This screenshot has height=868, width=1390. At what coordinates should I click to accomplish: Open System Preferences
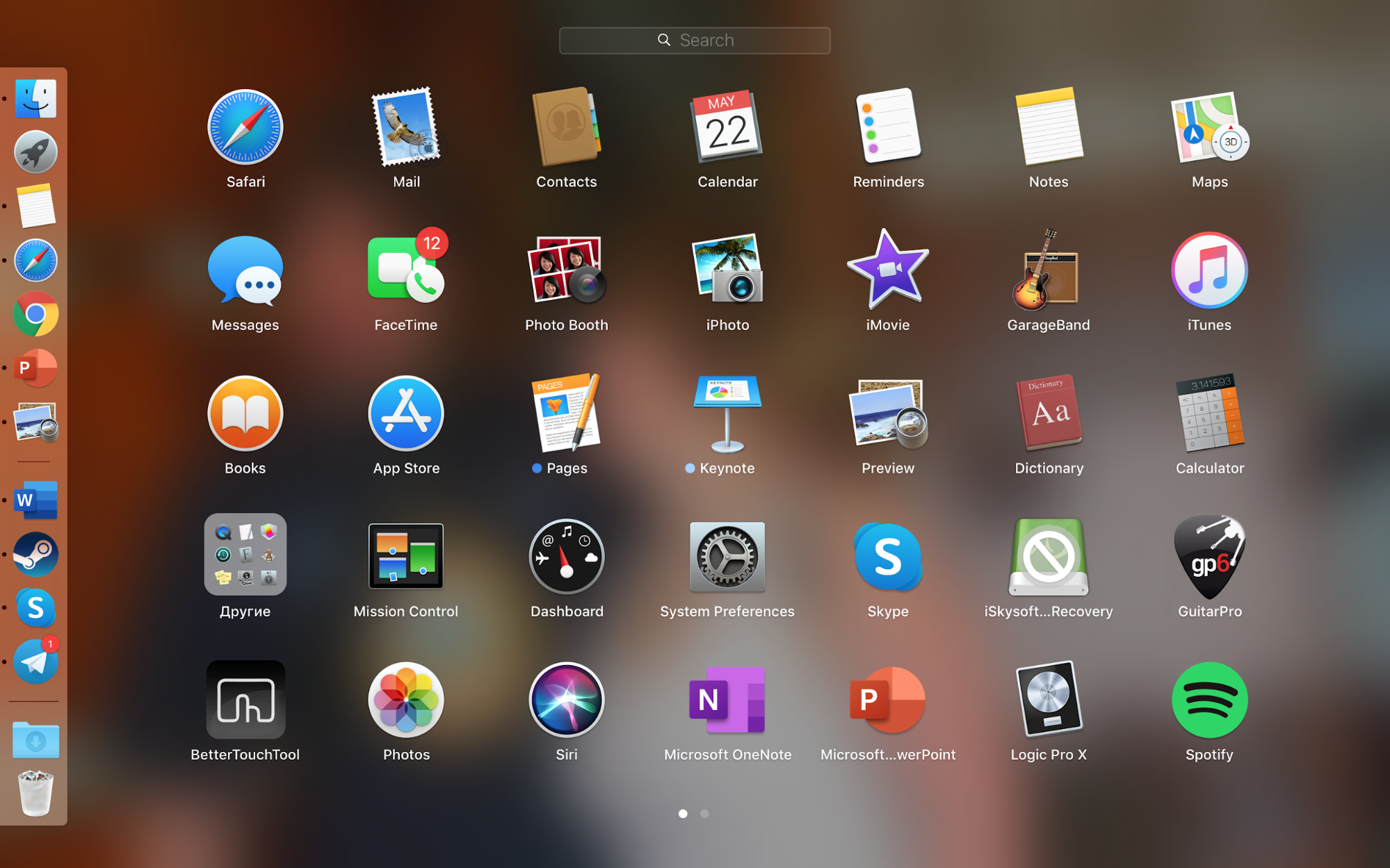click(727, 557)
